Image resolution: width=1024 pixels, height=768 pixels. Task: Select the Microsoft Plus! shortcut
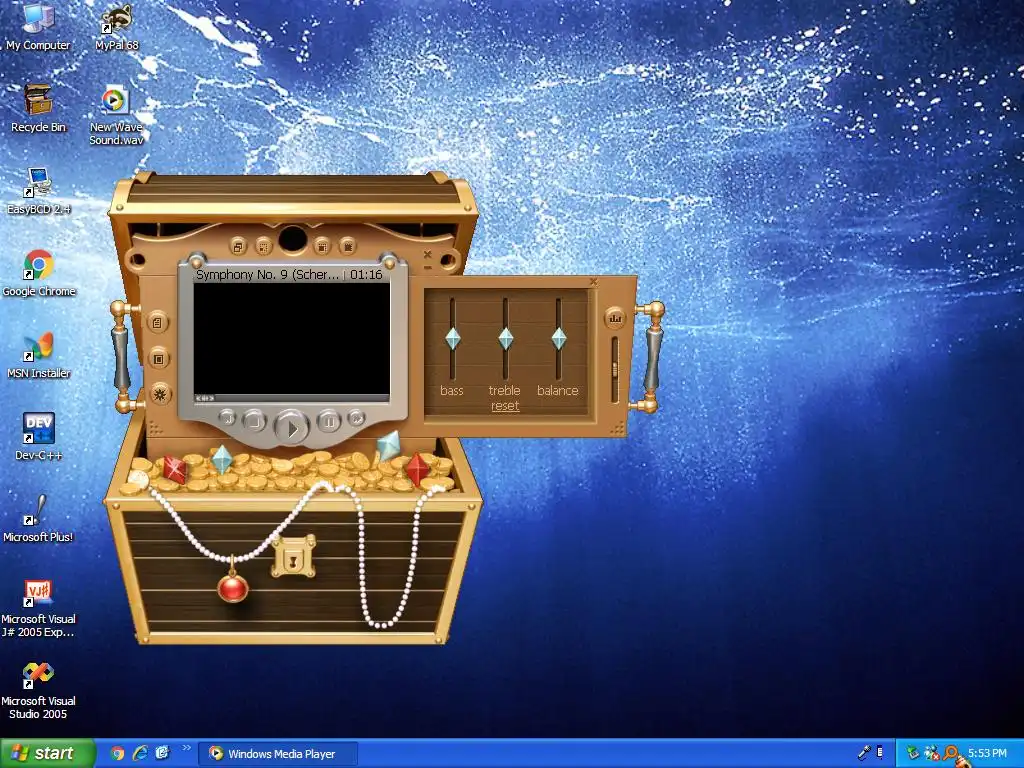pos(38,519)
